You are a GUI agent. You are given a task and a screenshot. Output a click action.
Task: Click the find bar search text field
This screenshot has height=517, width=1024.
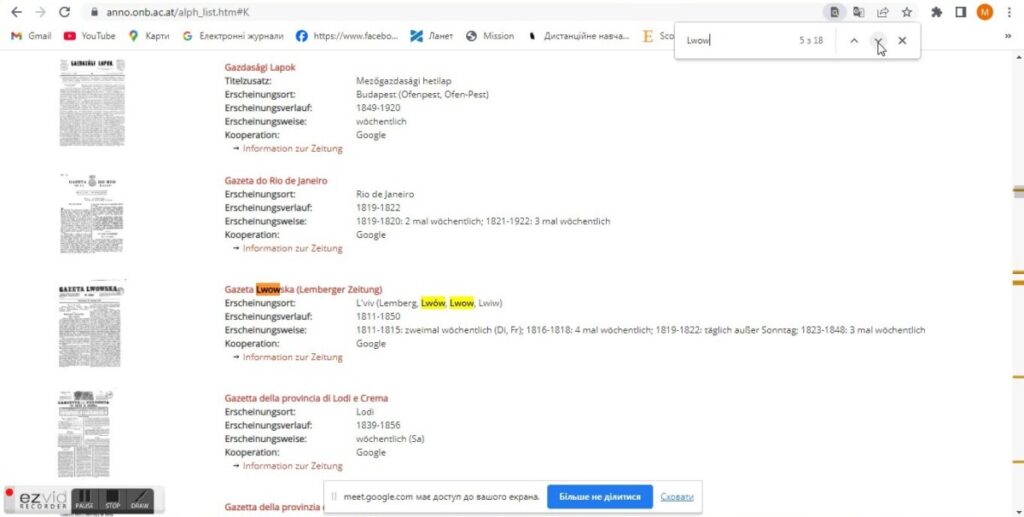pos(735,40)
